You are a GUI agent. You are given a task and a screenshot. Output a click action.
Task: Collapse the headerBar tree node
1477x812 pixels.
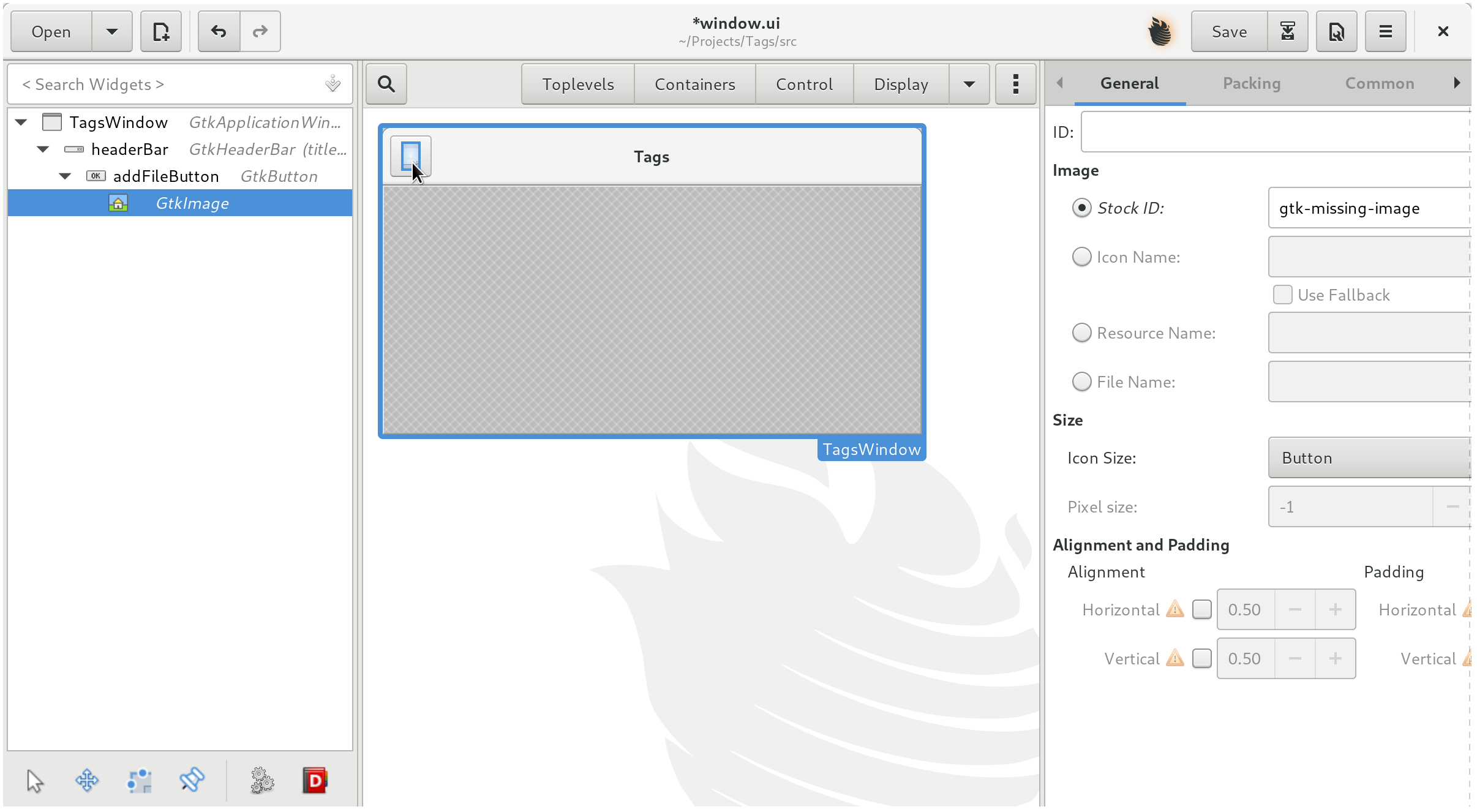pyautogui.click(x=43, y=149)
